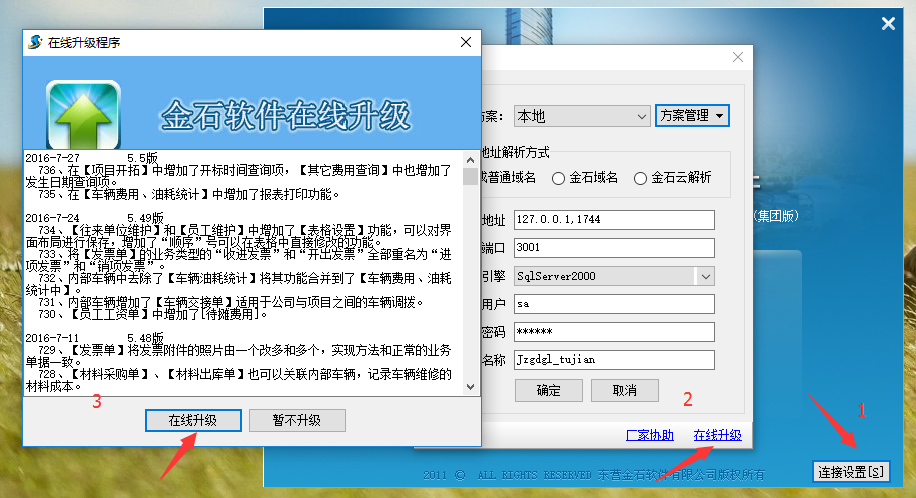Close the main login window with white X
The width and height of the screenshot is (916, 498).
pos(886,24)
